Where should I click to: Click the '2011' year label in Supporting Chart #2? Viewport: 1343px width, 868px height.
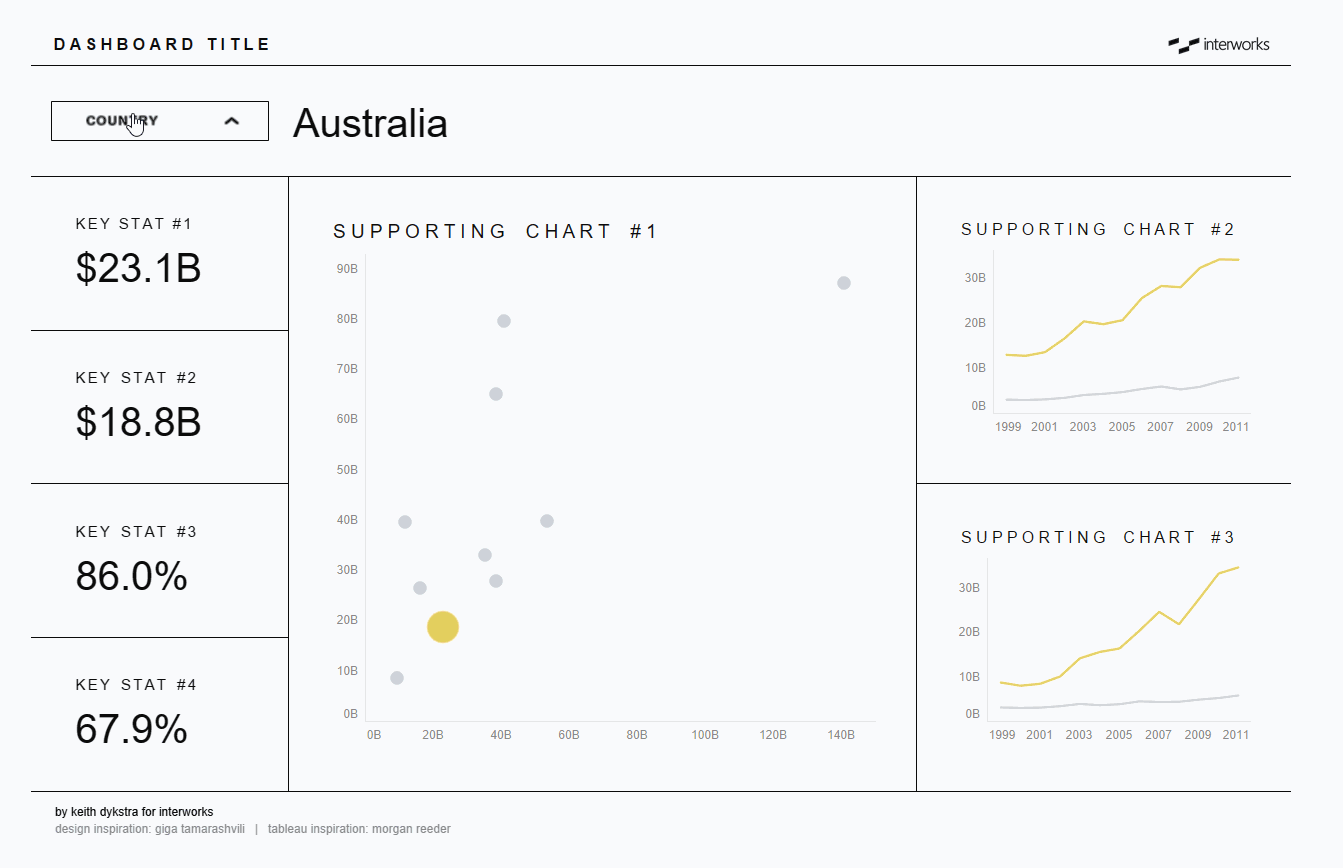1236,427
